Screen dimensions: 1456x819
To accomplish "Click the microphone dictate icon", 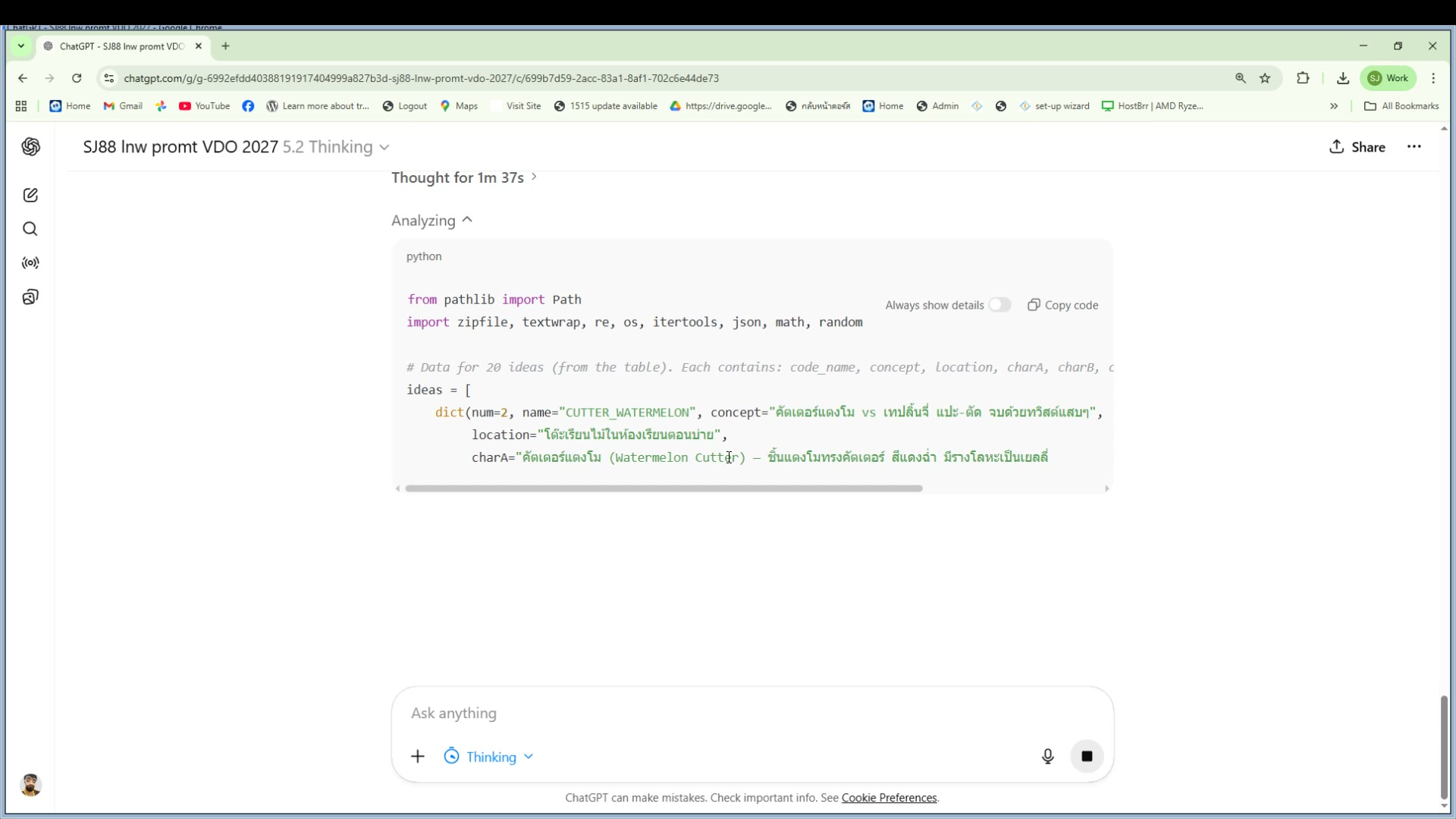I will click(1047, 756).
